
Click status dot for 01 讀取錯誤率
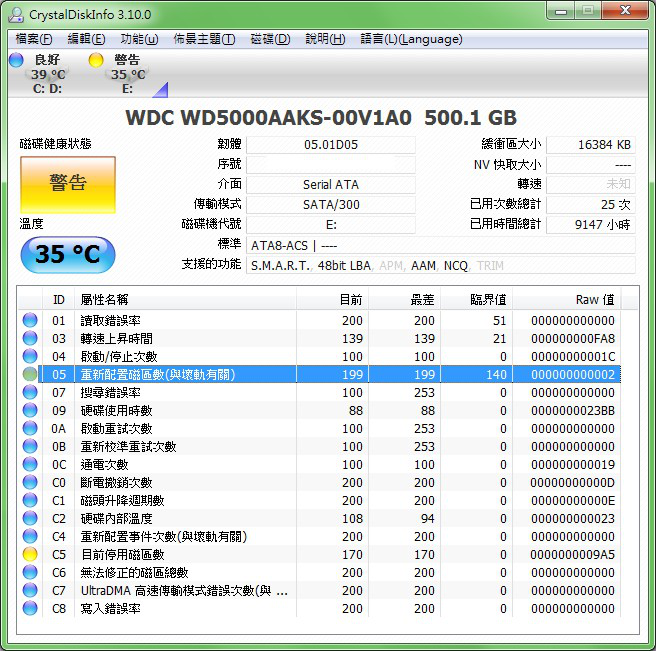coord(30,320)
